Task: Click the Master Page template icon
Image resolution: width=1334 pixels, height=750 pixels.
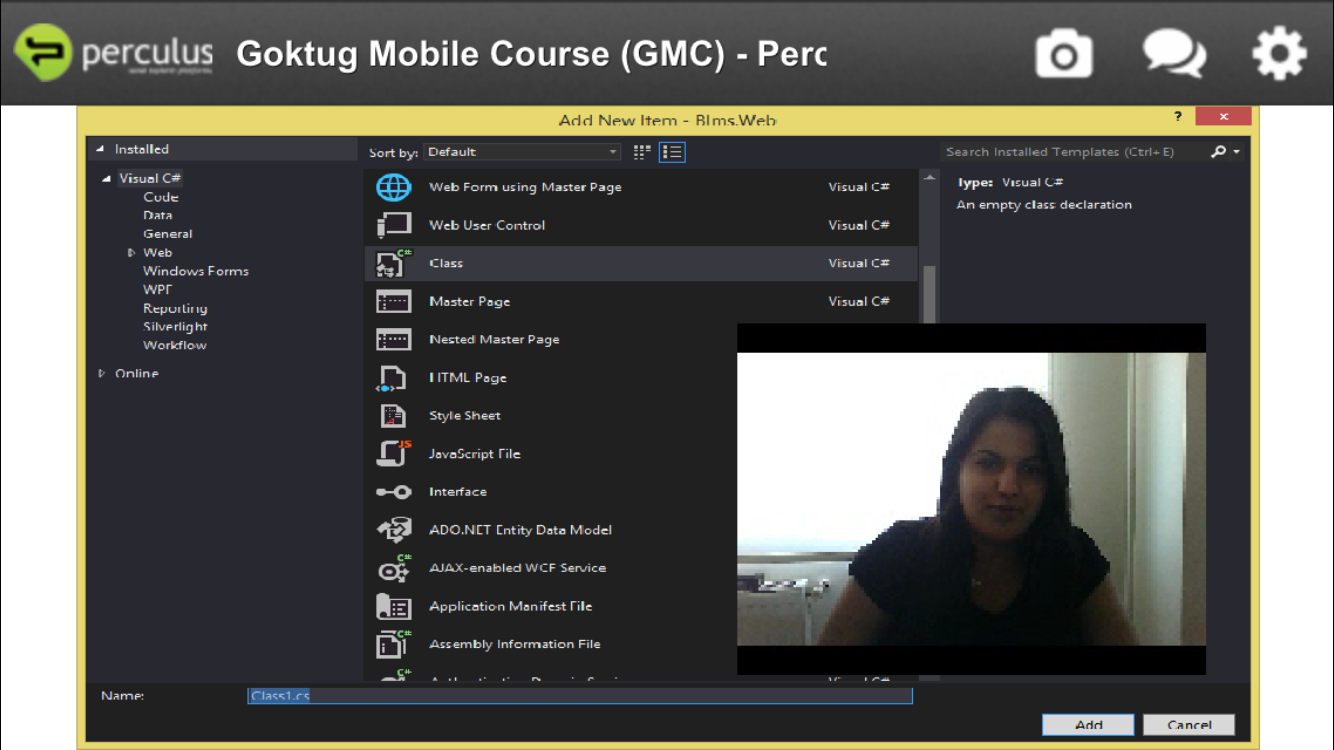Action: (x=394, y=301)
